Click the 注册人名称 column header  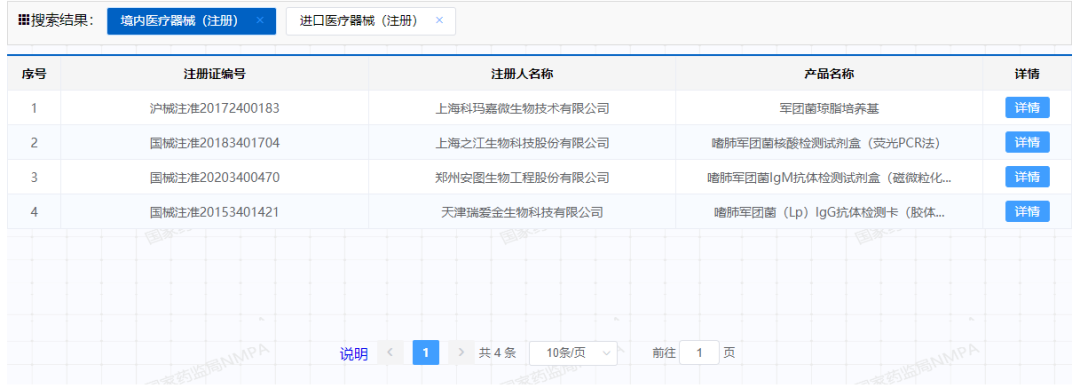(521, 74)
